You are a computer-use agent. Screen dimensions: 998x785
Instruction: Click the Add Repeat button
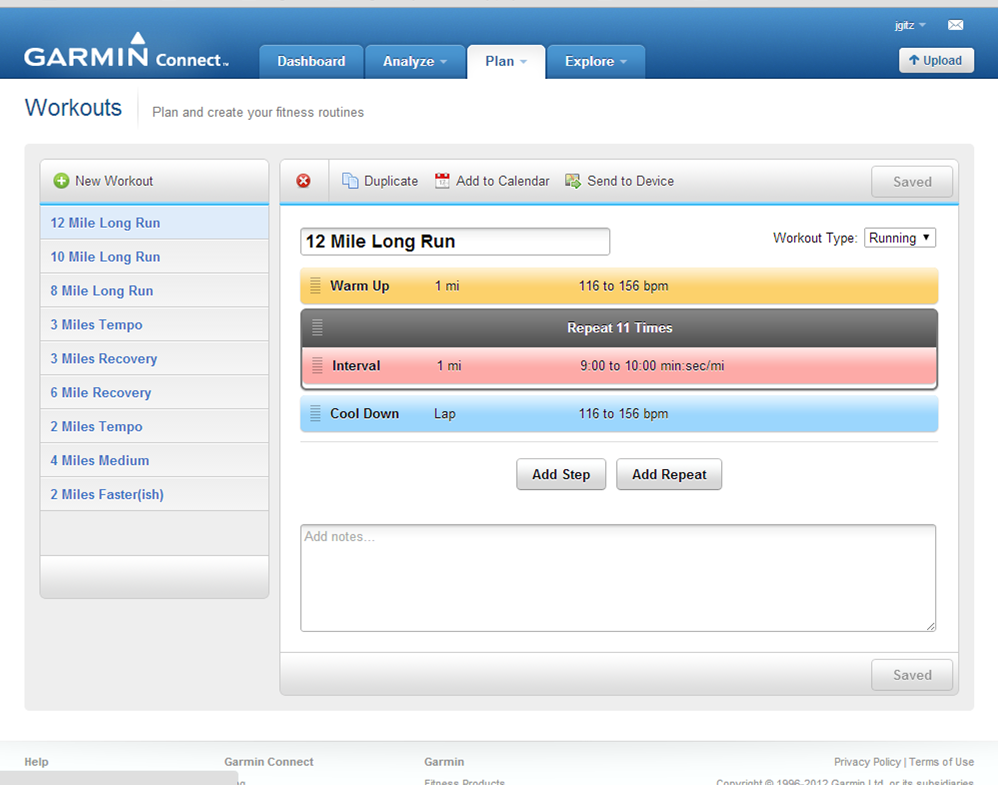(669, 474)
